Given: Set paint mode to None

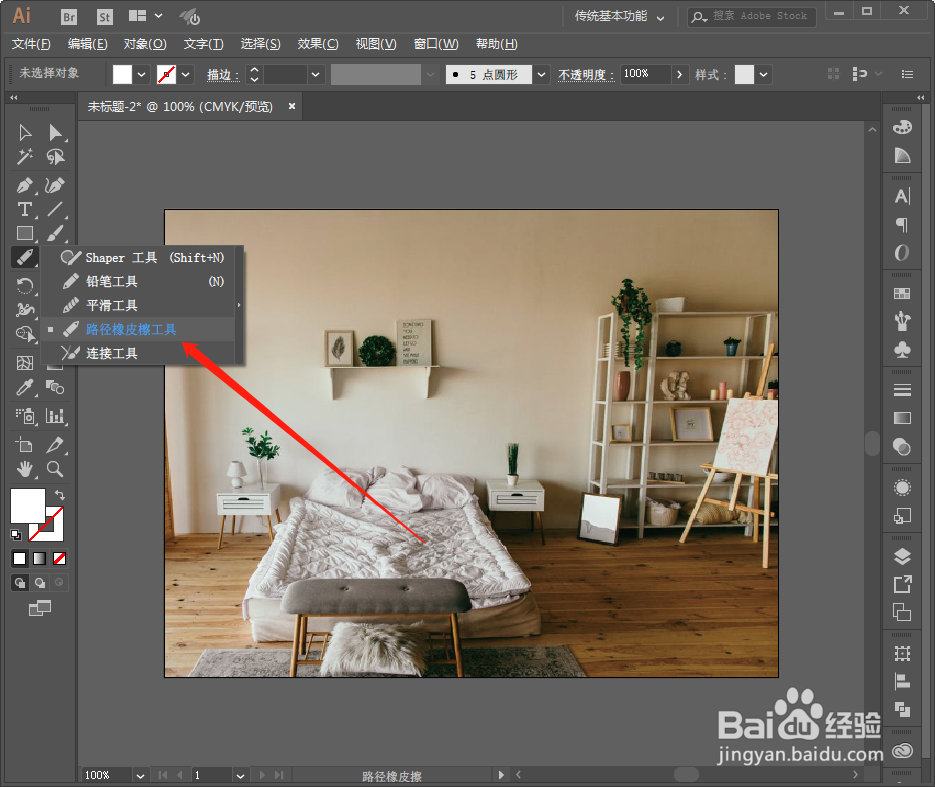Looking at the screenshot, I should (x=59, y=558).
